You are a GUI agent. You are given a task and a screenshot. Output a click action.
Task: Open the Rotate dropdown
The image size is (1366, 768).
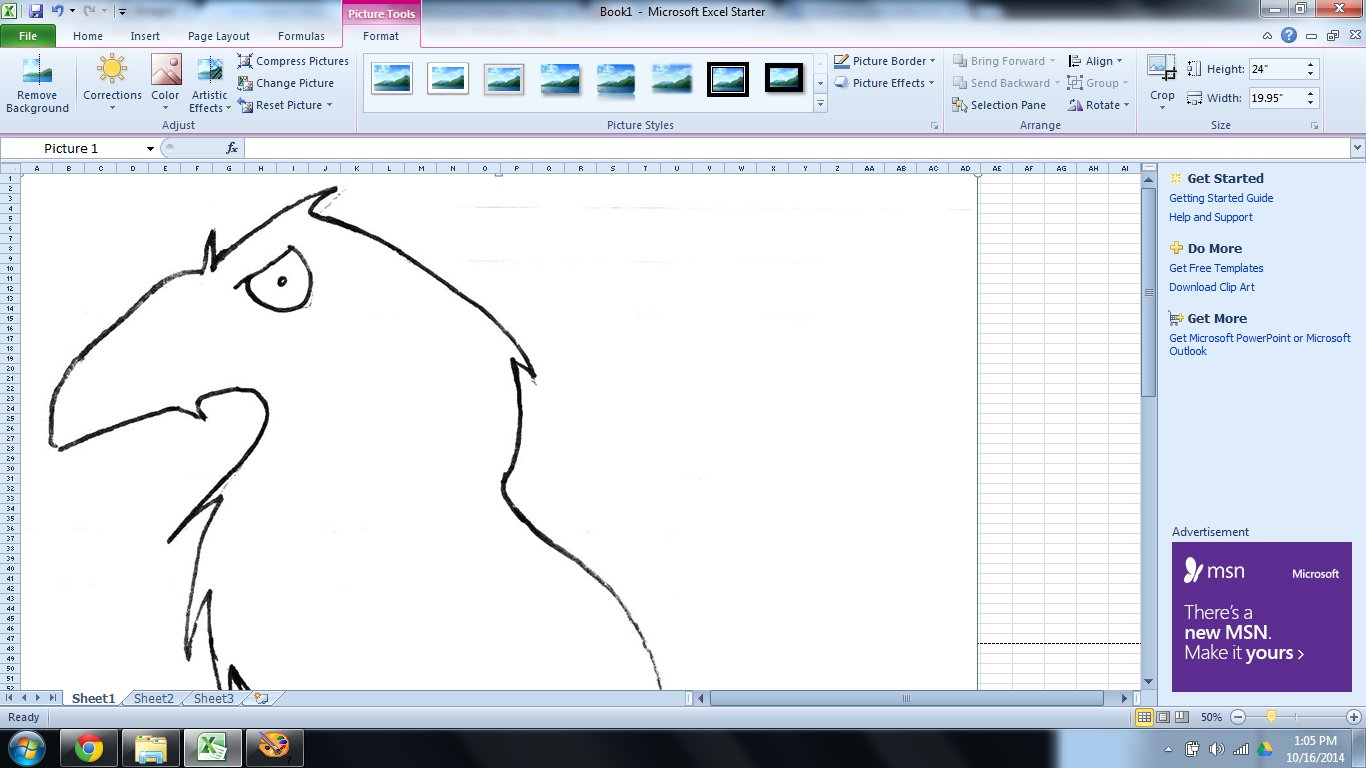coord(1098,104)
